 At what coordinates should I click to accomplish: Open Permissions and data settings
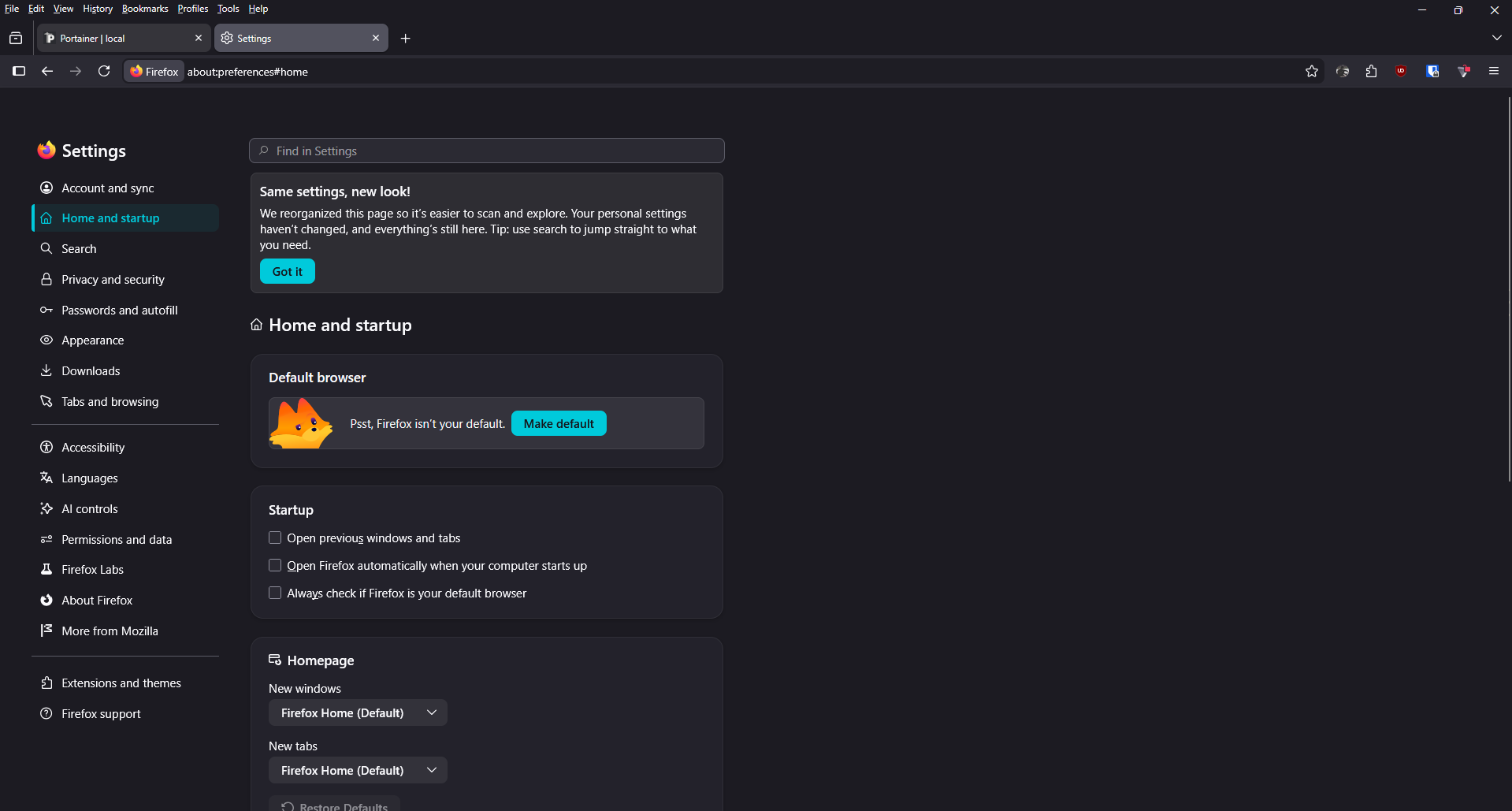[x=125, y=539]
